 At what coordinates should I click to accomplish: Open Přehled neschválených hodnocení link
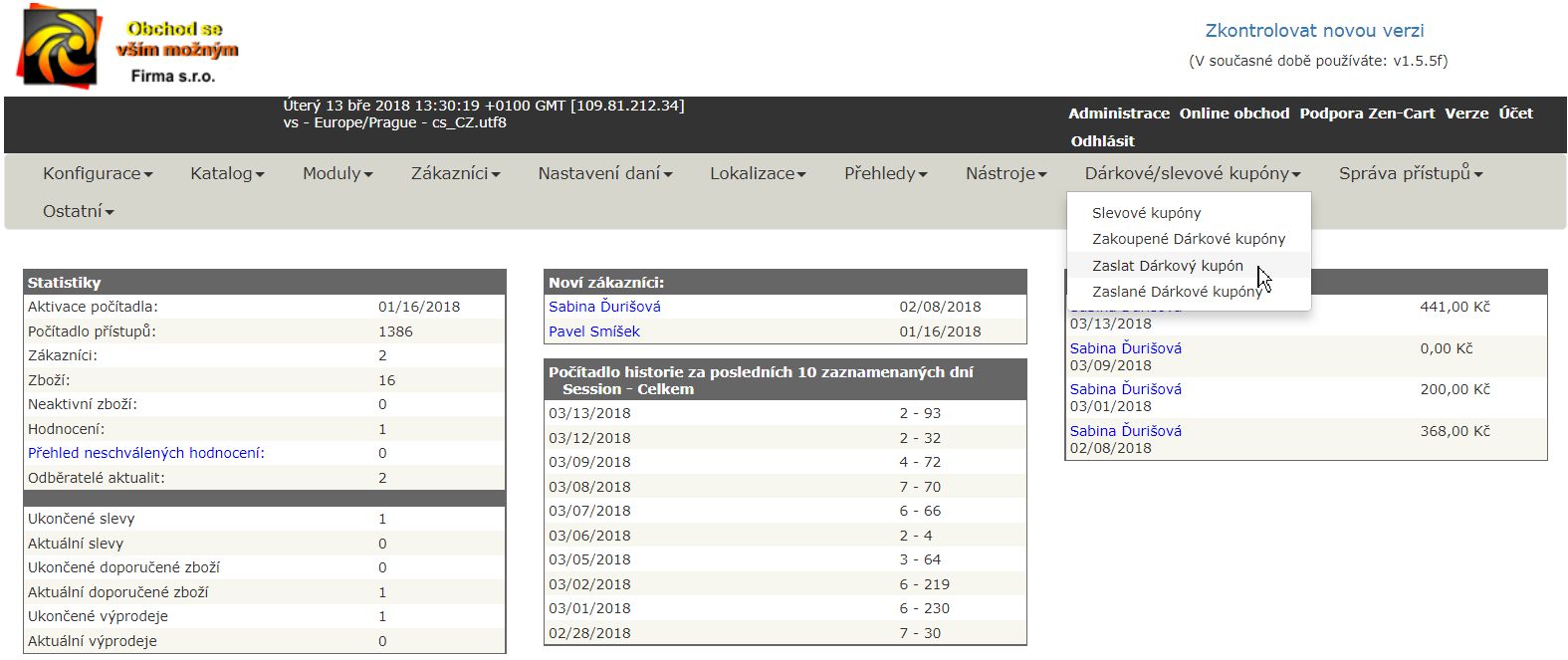[146, 453]
